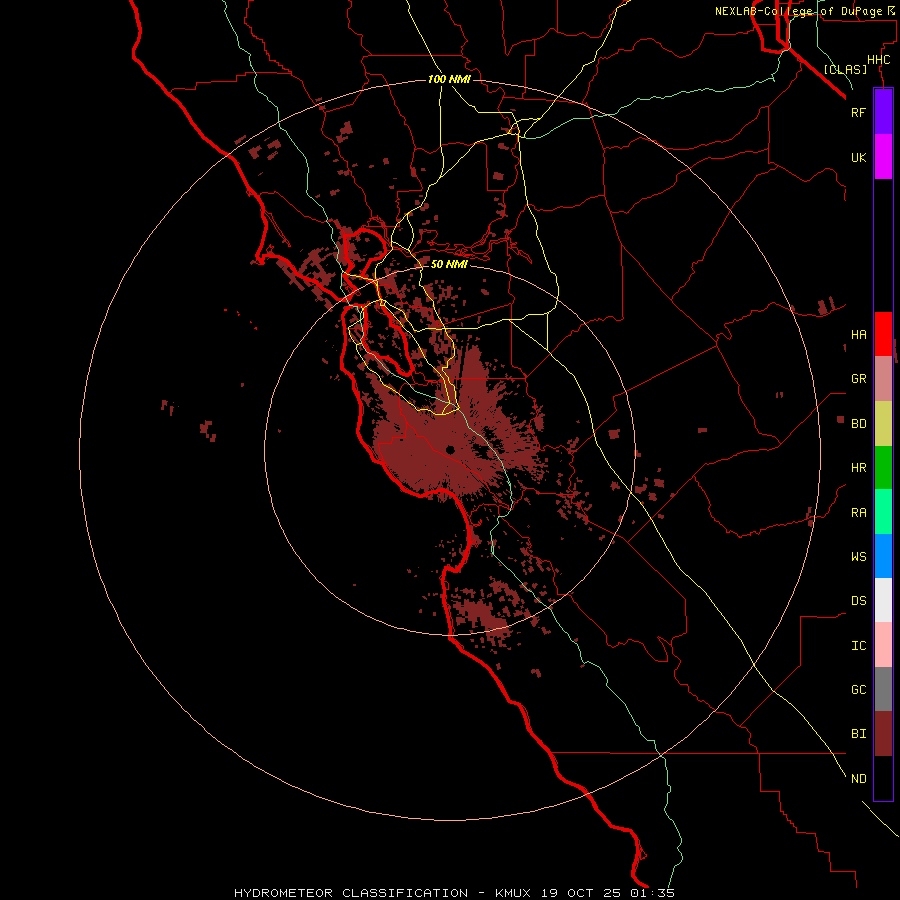The image size is (900, 900).
Task: Click the BI legend label
Action: coord(858,734)
